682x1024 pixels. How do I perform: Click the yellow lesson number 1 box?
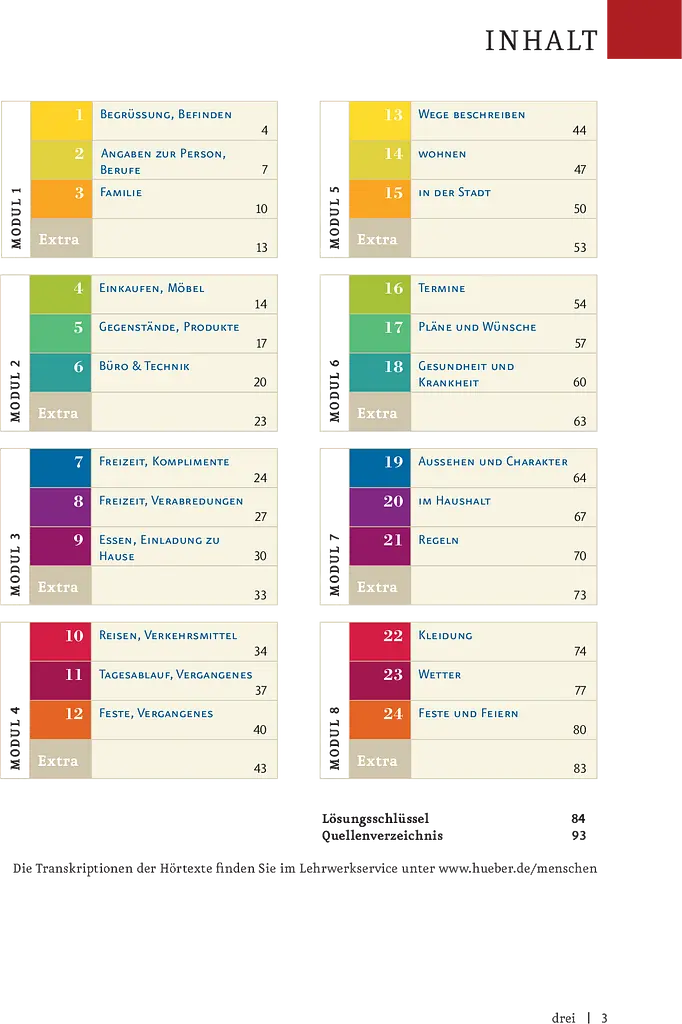[x=61, y=121]
